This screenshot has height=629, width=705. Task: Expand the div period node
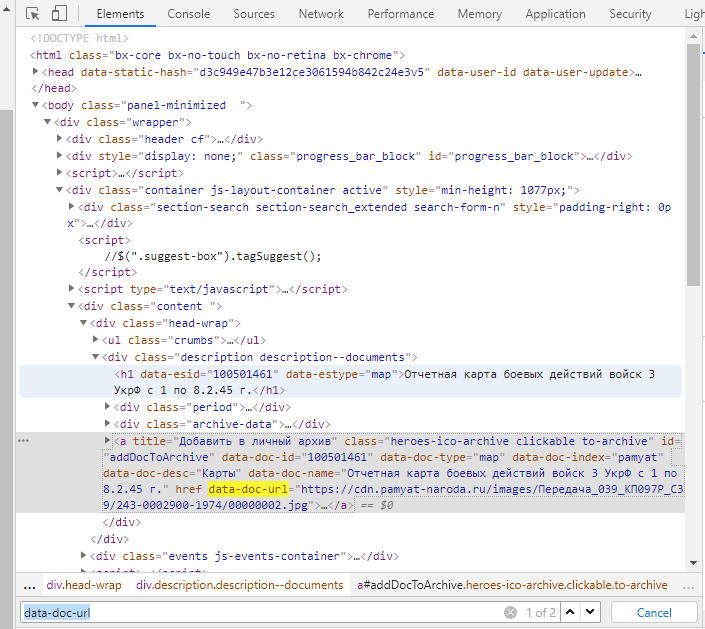point(107,406)
